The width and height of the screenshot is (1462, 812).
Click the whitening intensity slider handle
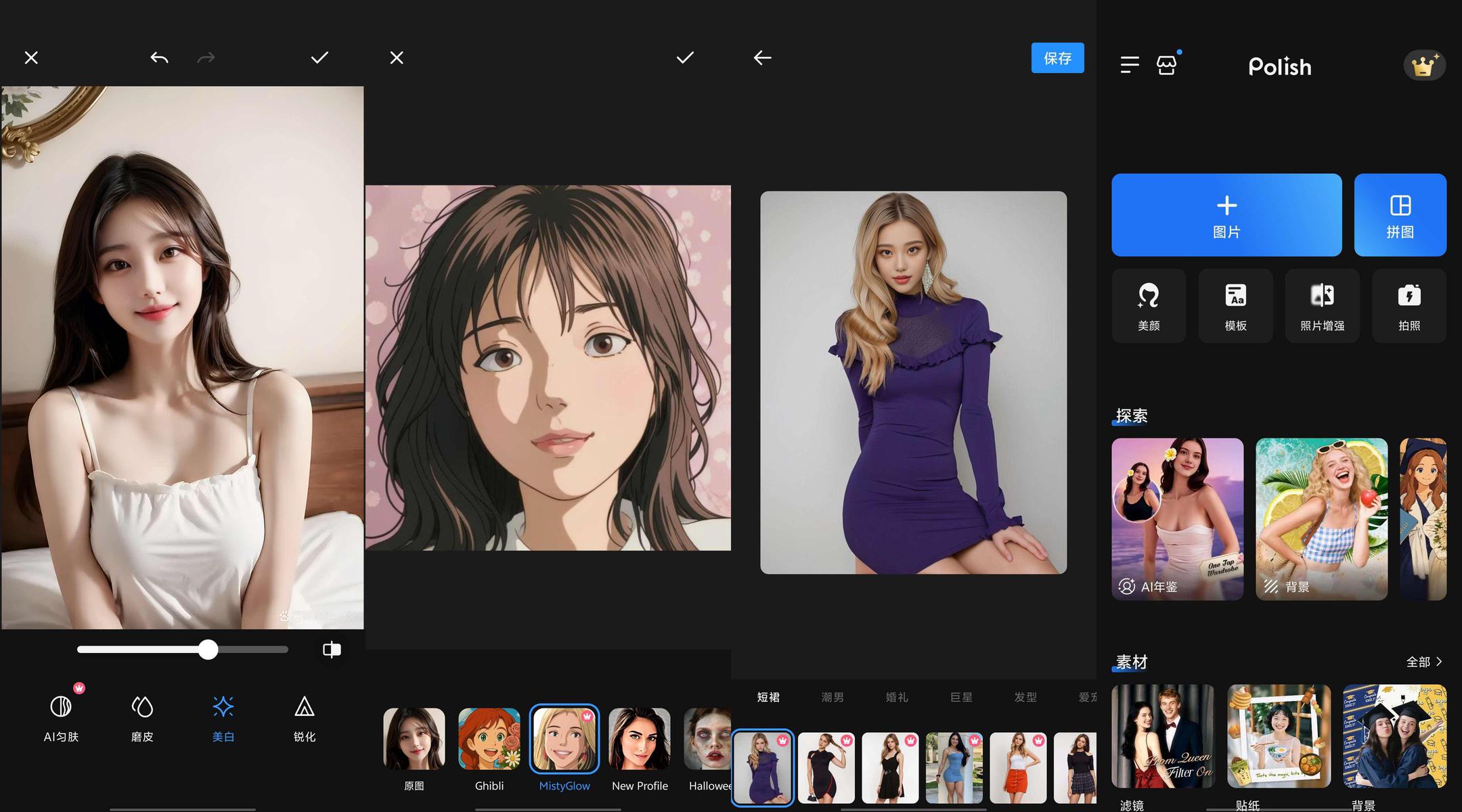208,650
